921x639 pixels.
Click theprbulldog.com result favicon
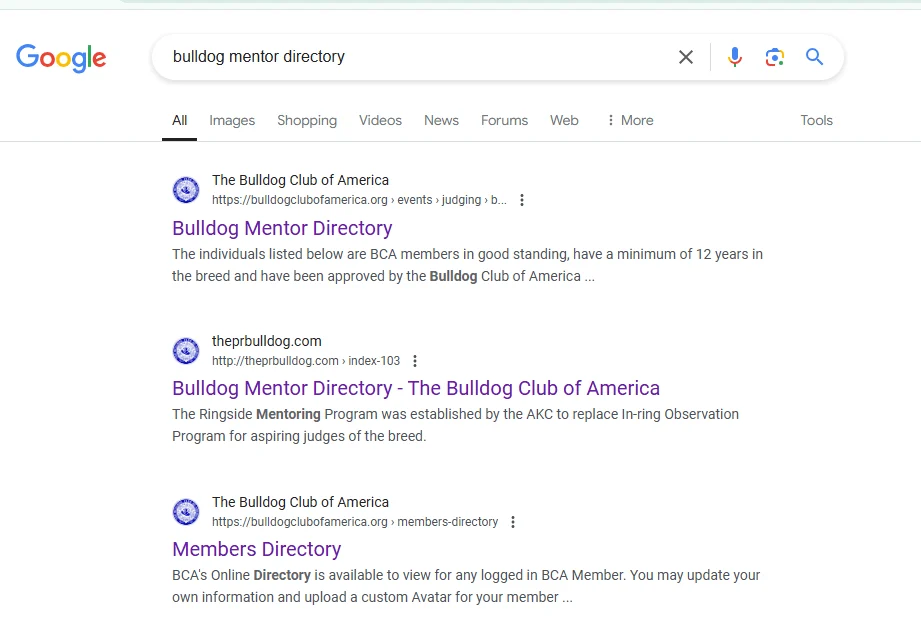(x=186, y=351)
